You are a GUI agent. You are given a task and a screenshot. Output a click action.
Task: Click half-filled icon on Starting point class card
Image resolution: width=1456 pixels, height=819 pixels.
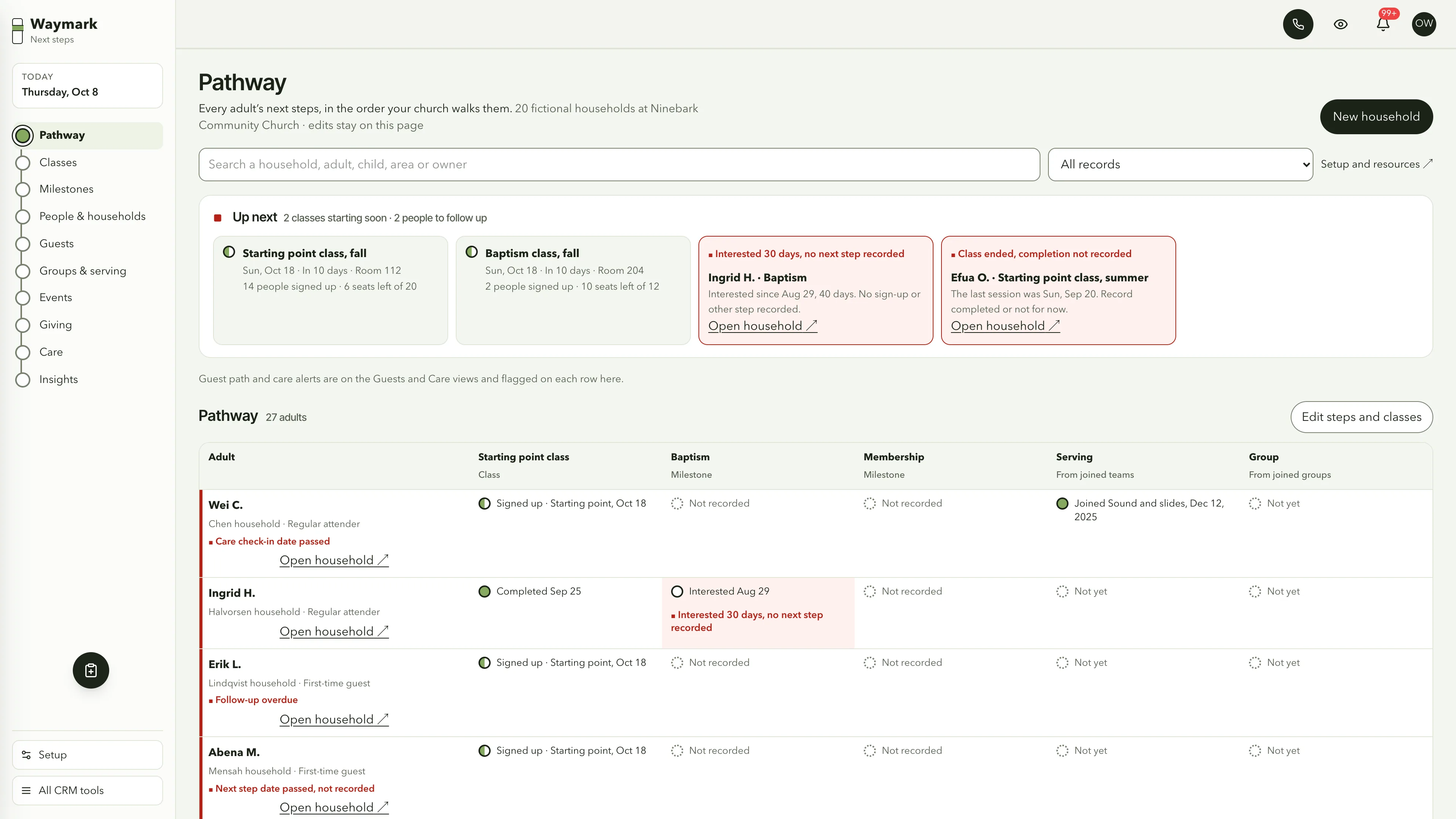tap(229, 252)
